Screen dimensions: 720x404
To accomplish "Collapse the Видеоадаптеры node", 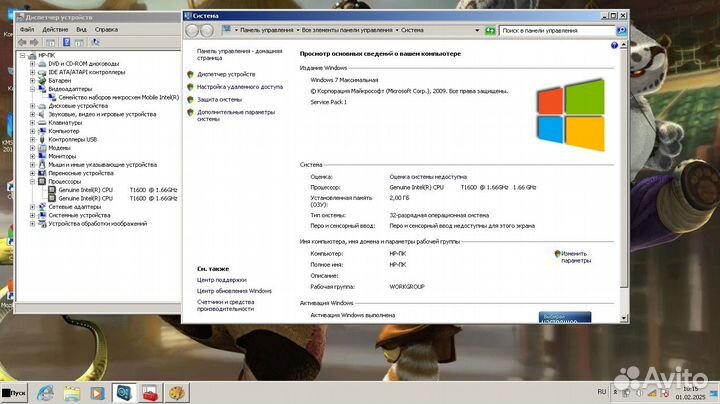I will (33, 89).
